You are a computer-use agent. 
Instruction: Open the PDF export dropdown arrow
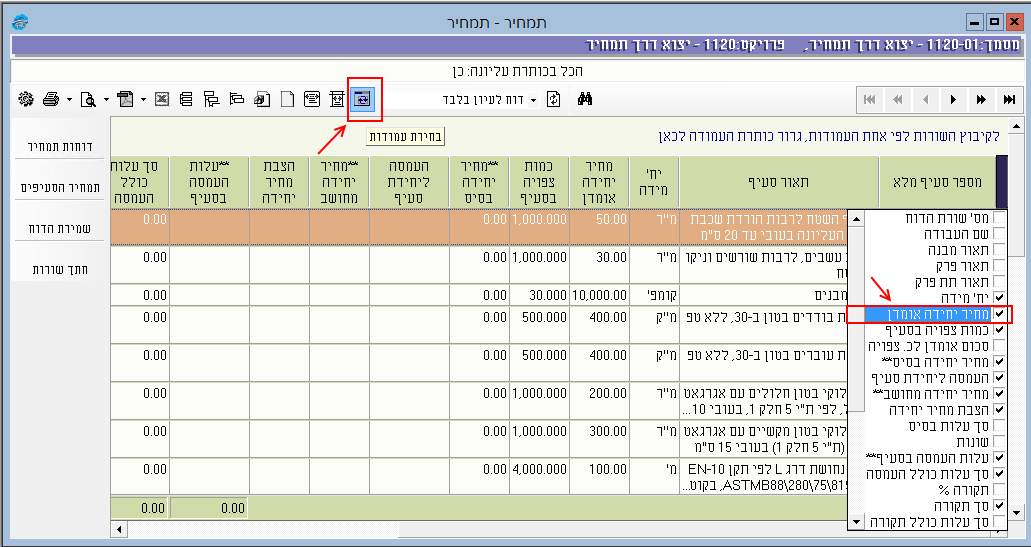click(143, 100)
